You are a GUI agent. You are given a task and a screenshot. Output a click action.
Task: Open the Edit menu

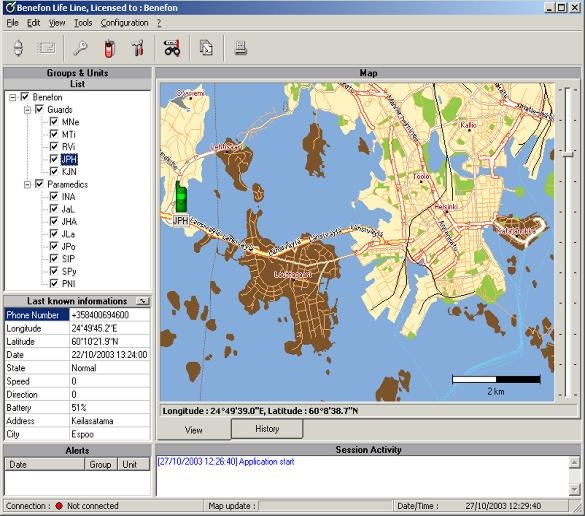(34, 23)
